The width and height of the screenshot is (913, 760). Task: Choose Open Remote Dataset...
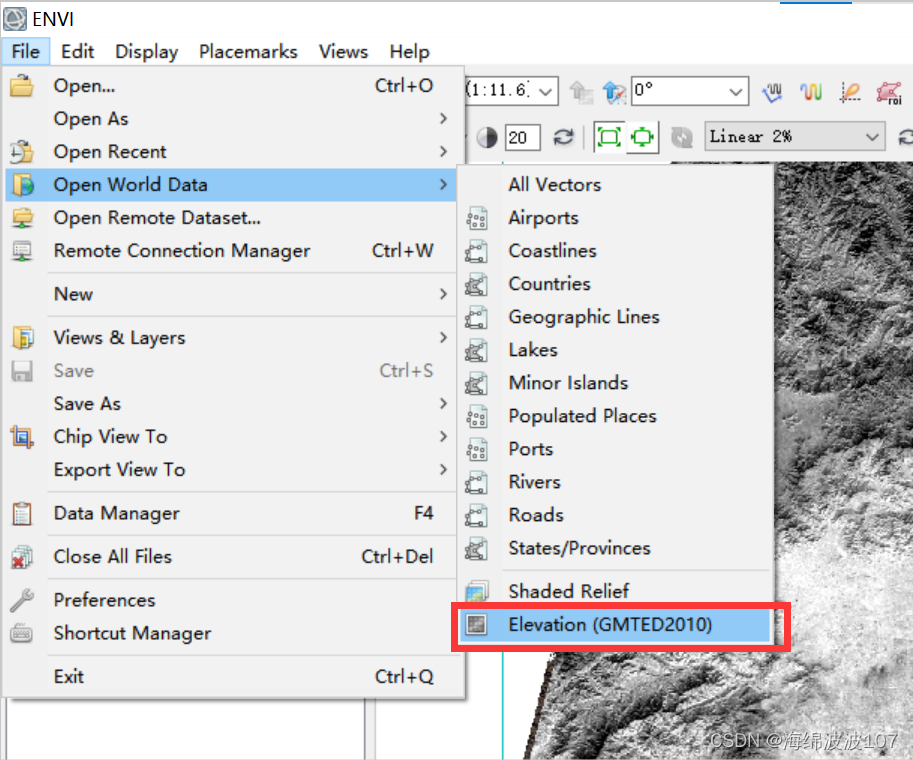point(231,218)
